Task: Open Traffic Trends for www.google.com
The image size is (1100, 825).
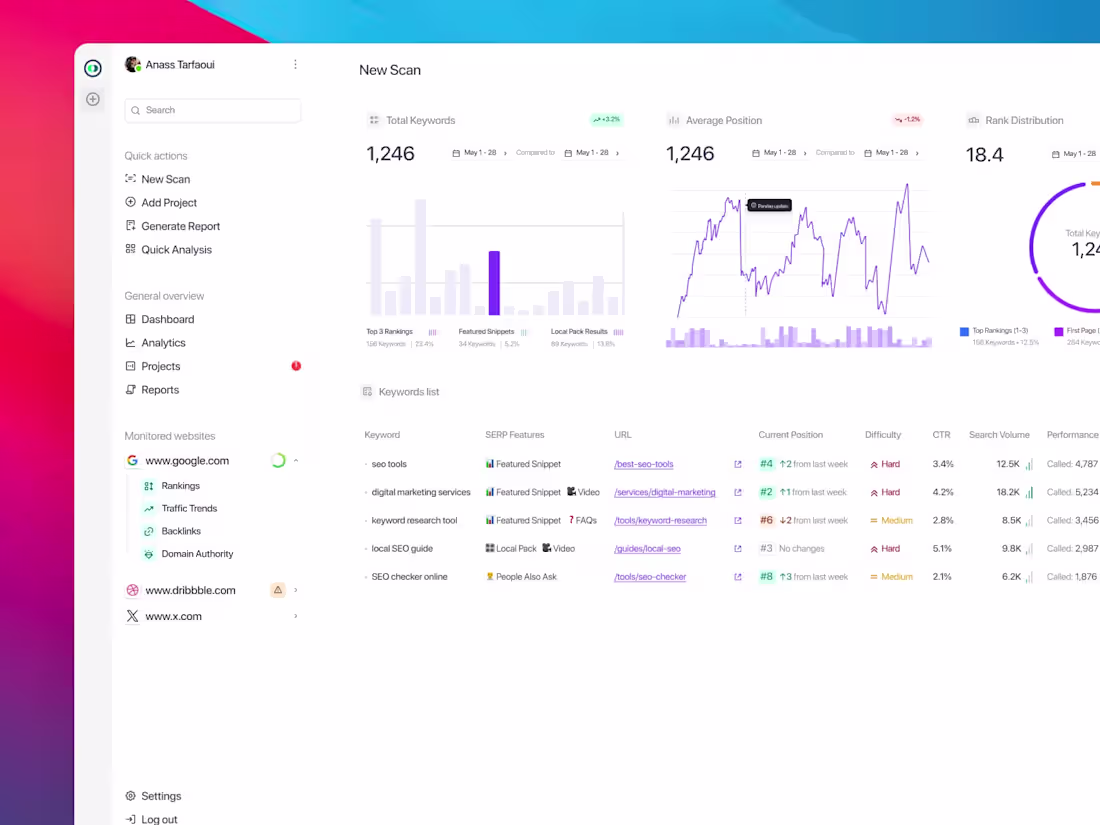Action: point(148,508)
